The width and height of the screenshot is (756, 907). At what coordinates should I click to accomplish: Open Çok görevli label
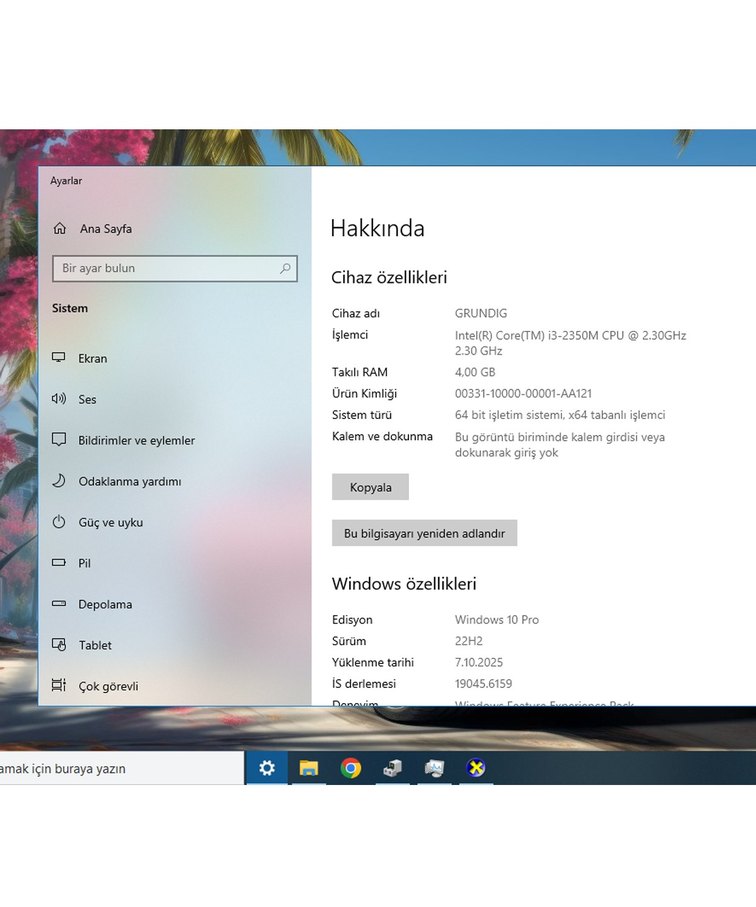[108, 687]
